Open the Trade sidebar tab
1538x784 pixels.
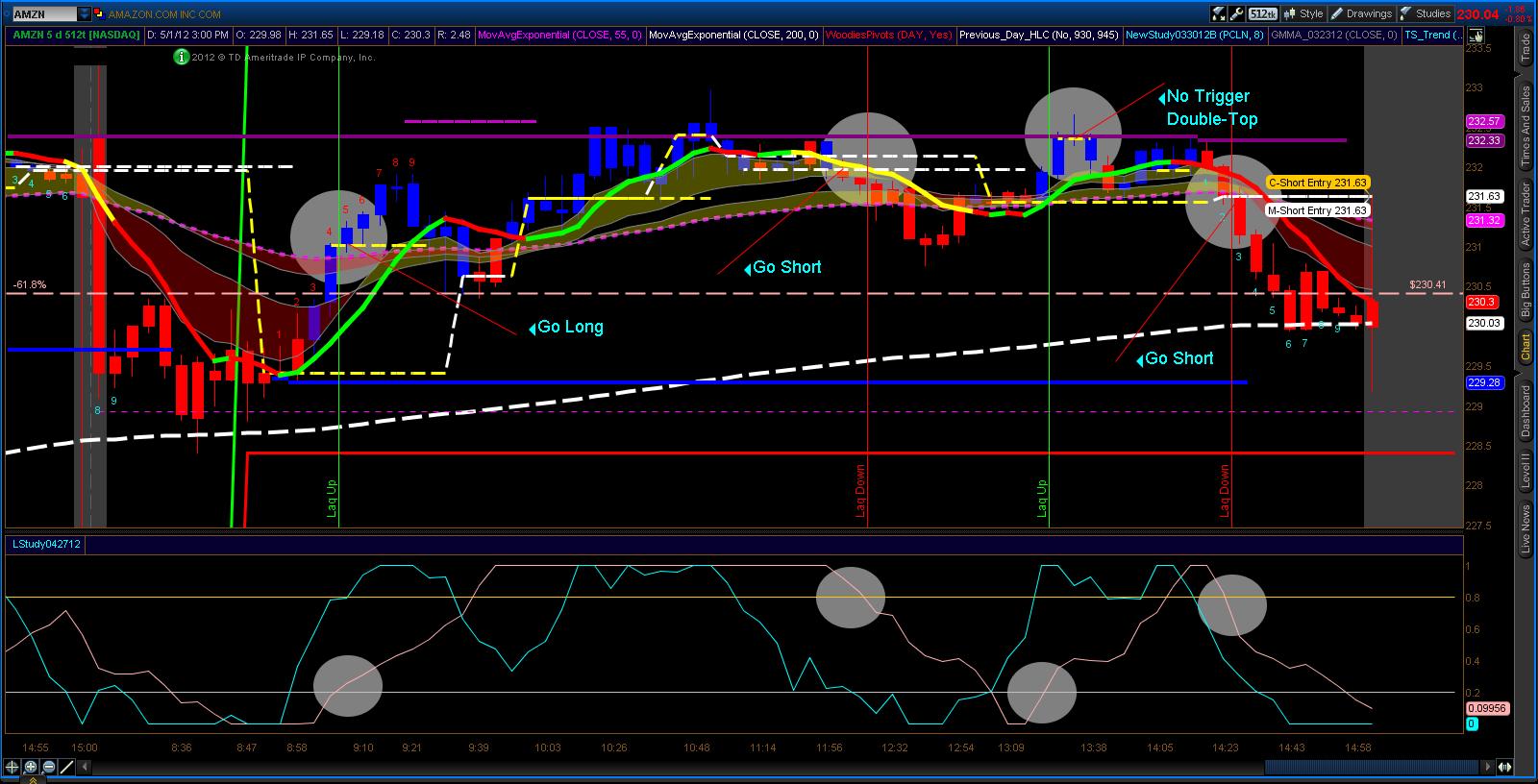[1526, 48]
